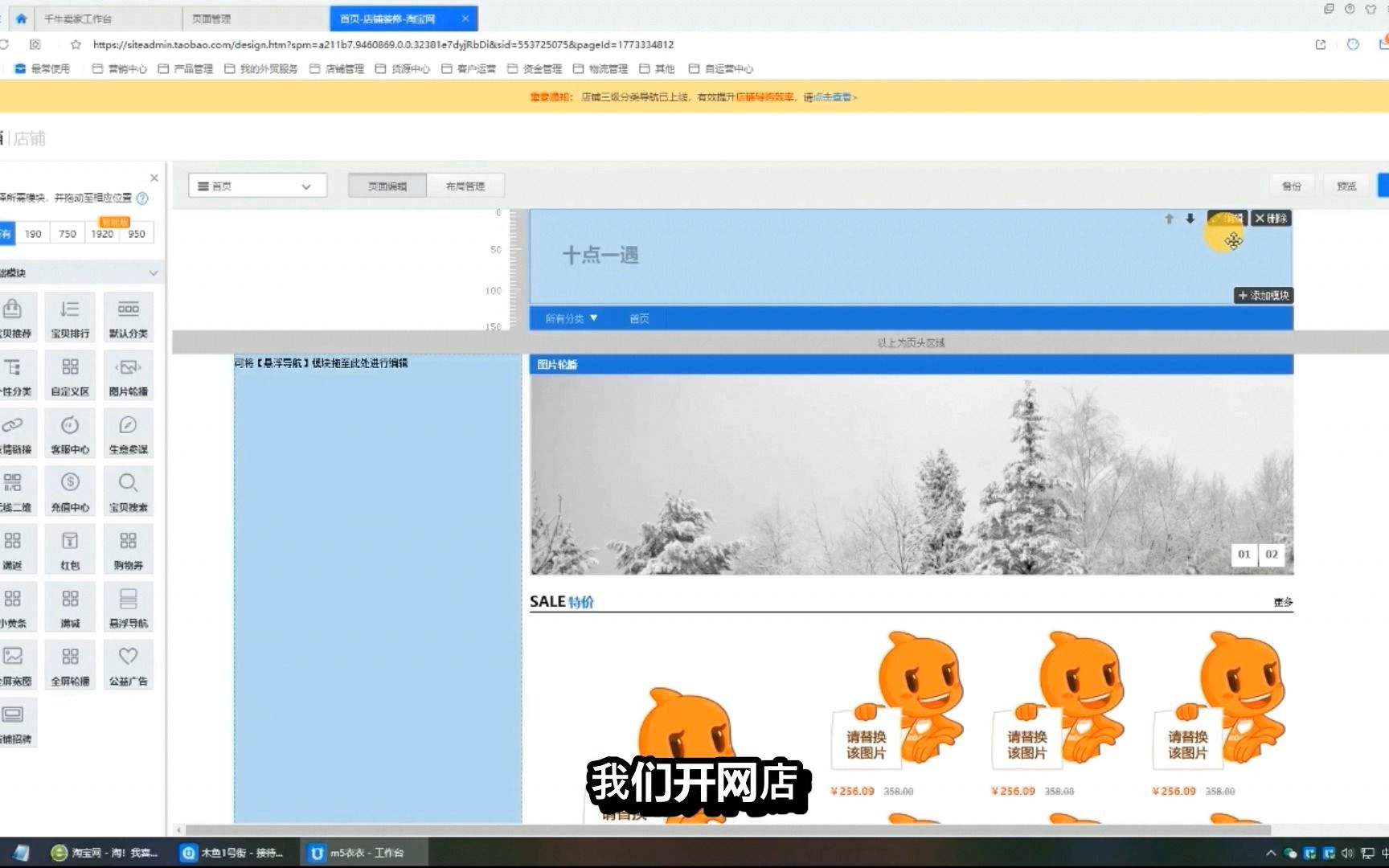The height and width of the screenshot is (868, 1389).
Task: Click the help circle icon in title bar
Action: click(x=1350, y=9)
